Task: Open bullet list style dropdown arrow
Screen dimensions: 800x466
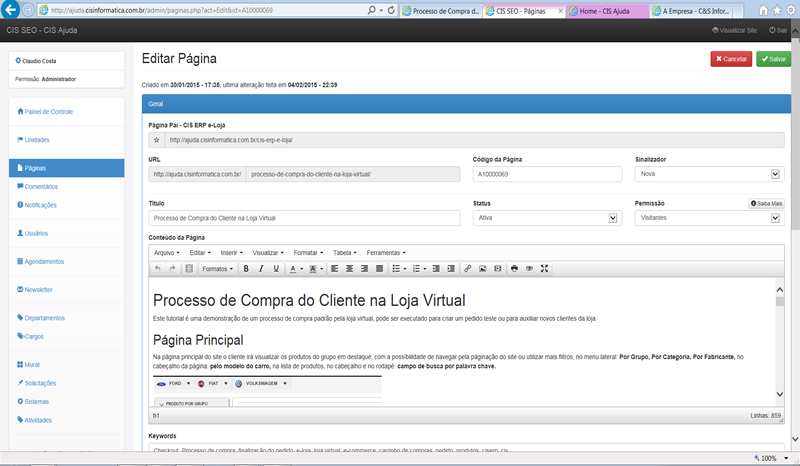Action: click(x=405, y=269)
